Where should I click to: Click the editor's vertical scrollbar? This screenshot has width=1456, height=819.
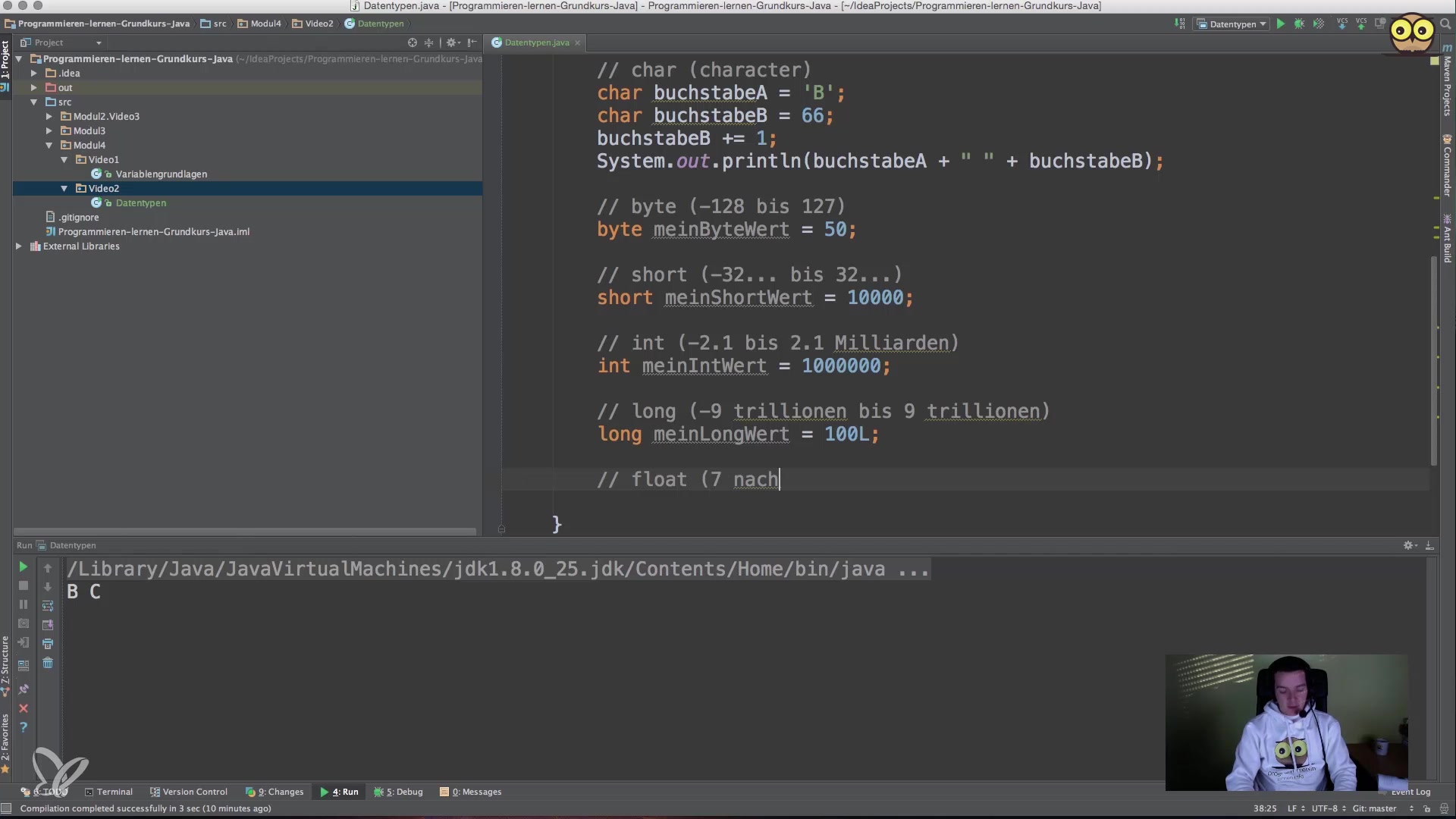click(x=1433, y=360)
